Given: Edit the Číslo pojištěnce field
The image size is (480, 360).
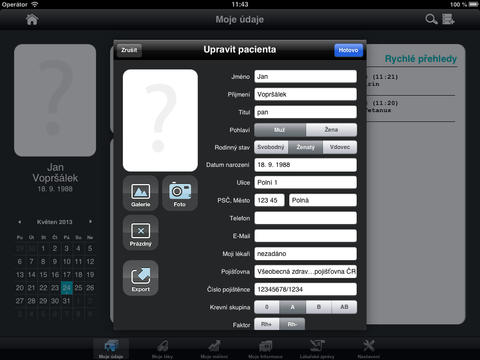Looking at the screenshot, I should [306, 289].
